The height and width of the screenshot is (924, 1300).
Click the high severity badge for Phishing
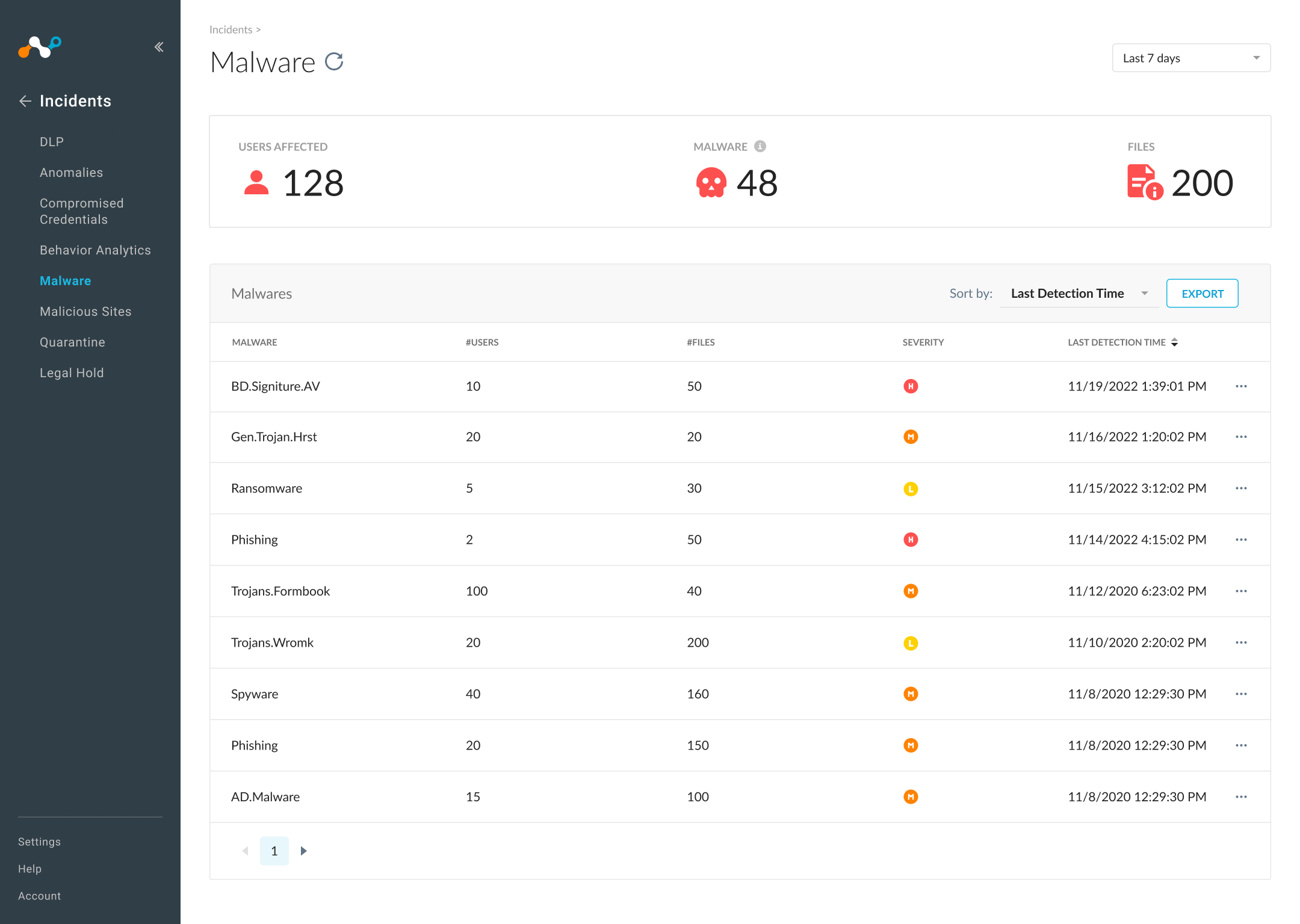point(911,540)
